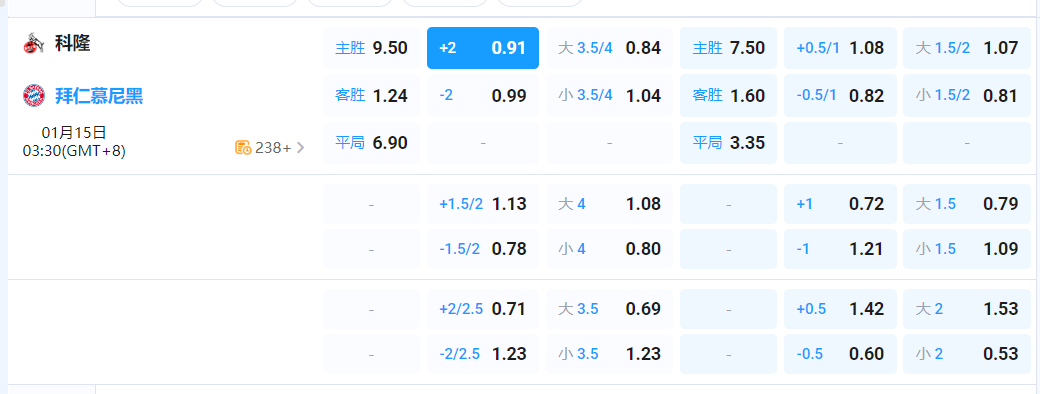This screenshot has height=394, width=1040.
Task: Click the orange markets icon beside 238+
Action: (x=243, y=147)
